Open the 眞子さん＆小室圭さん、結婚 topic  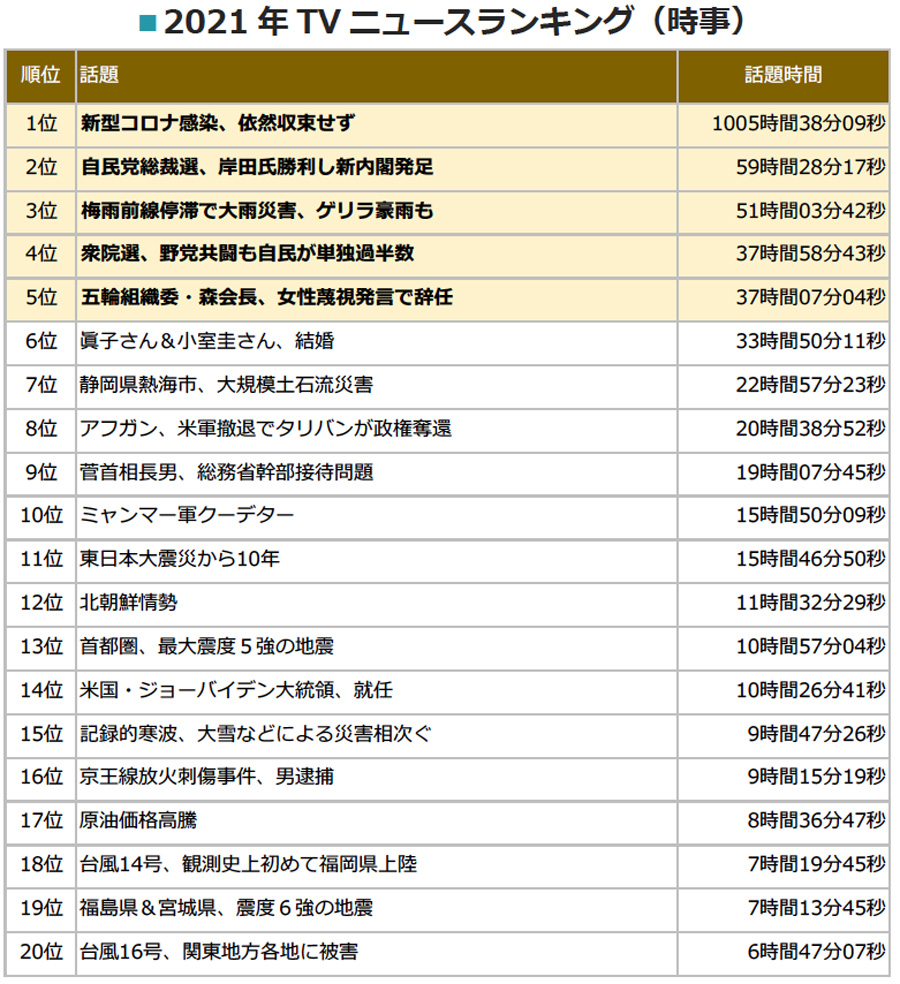click(x=207, y=341)
